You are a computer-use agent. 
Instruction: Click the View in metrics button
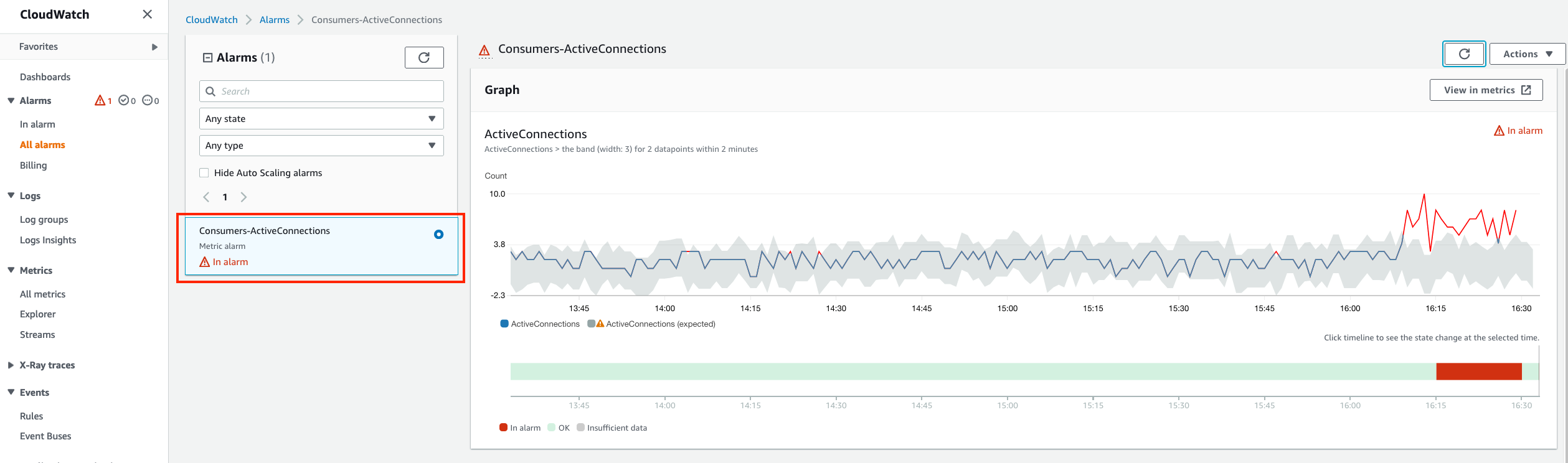coord(1485,90)
